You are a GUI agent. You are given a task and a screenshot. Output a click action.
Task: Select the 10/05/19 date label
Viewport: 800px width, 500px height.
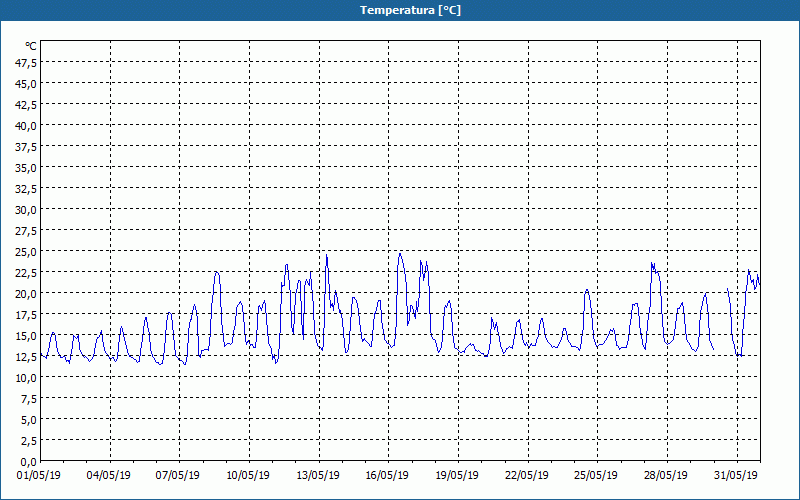[248, 476]
